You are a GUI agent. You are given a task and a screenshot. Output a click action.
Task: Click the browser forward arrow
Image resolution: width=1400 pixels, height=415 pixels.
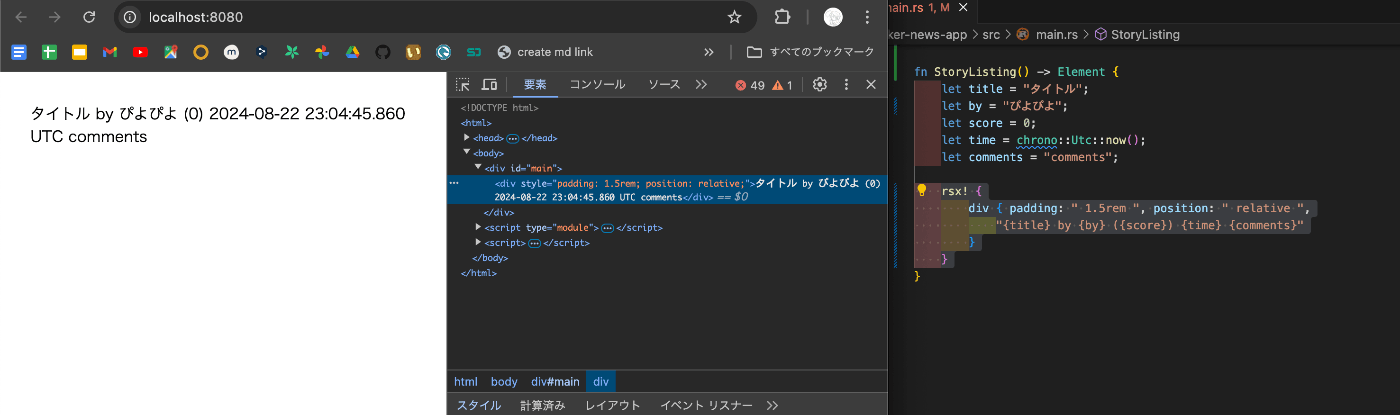coord(55,17)
